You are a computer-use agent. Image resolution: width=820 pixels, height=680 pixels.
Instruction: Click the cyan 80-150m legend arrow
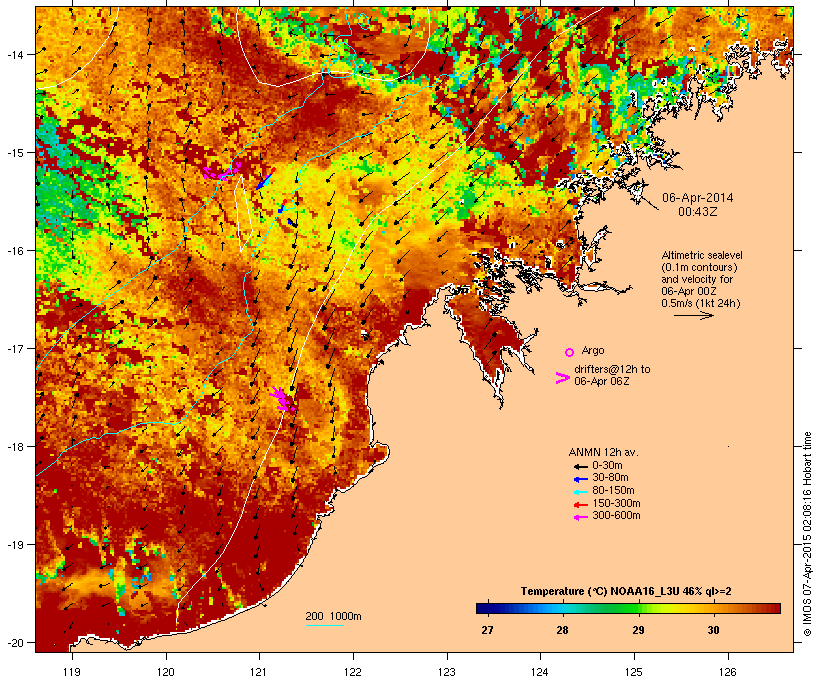point(580,492)
